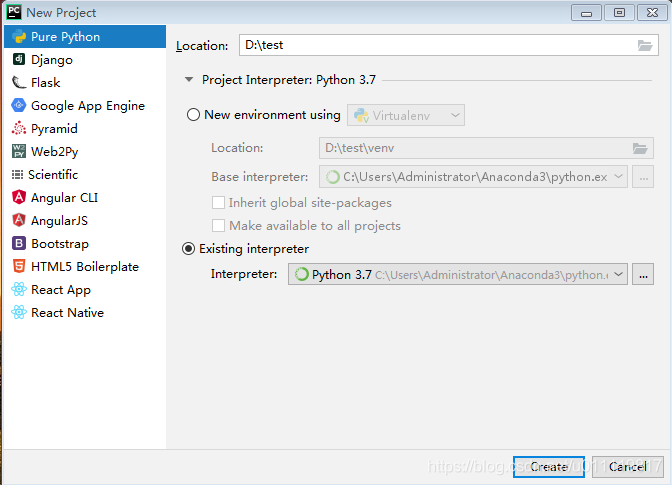
Task: Click the Cancel button
Action: point(627,467)
